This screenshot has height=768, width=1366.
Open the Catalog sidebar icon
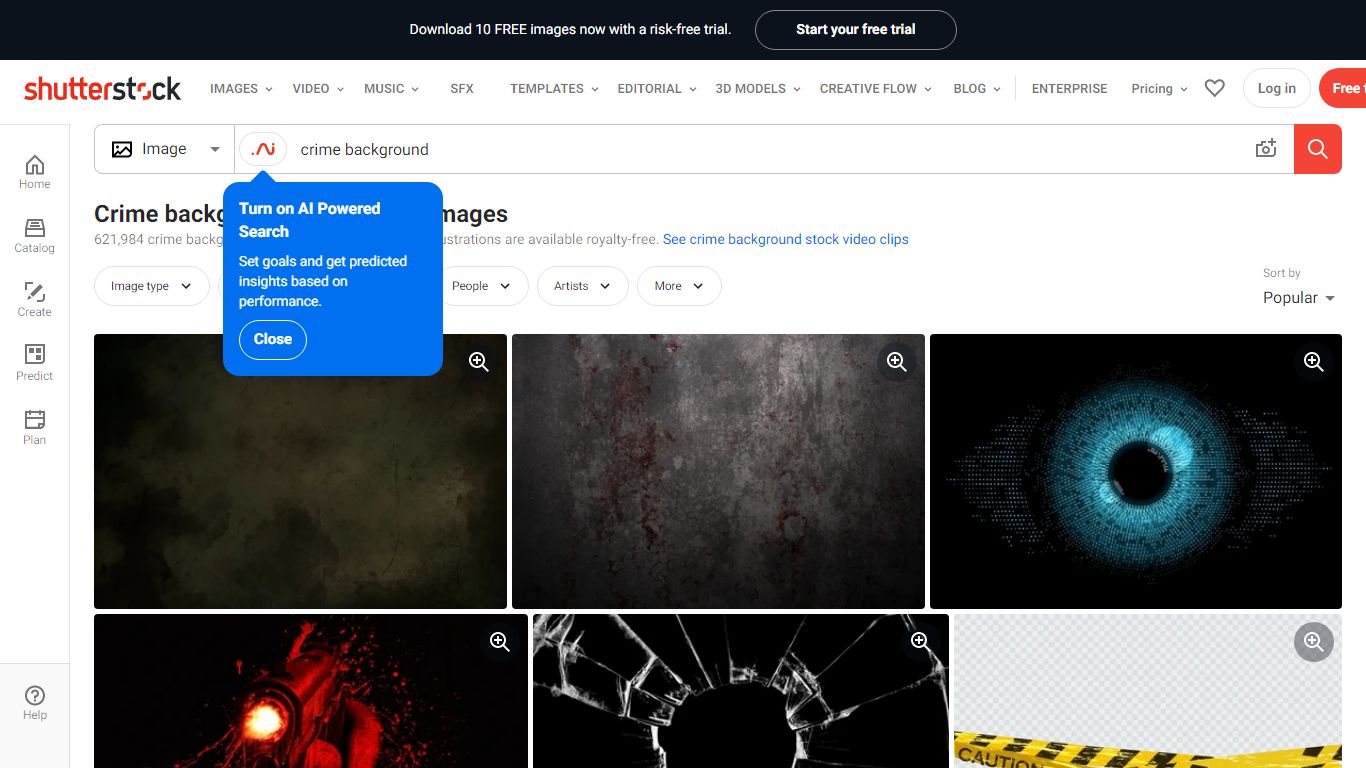(34, 235)
